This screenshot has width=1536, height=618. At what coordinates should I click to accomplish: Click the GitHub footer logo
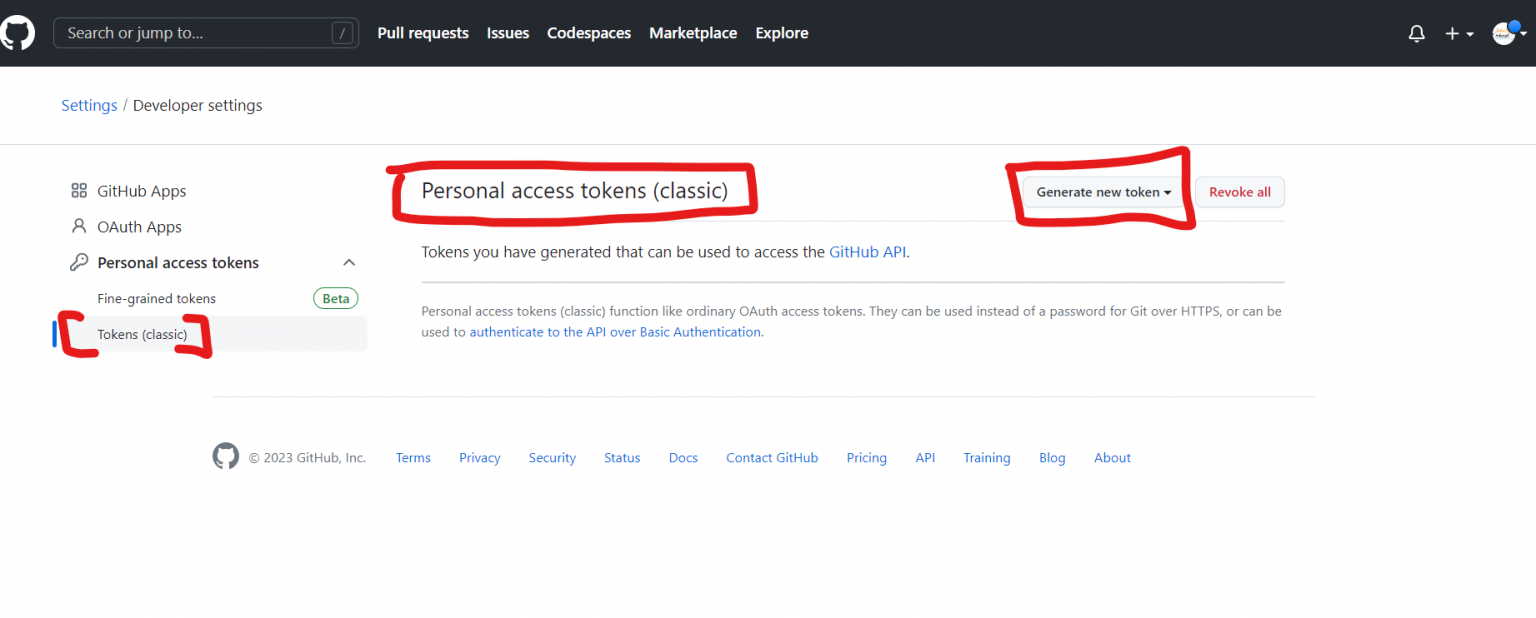click(x=226, y=457)
